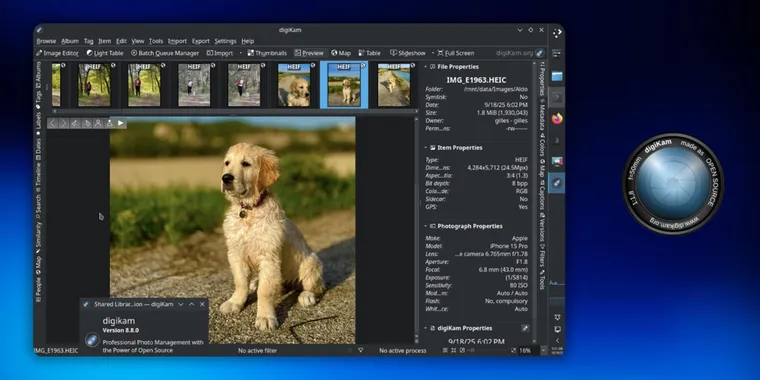
Task: Show the Albums left sidebar tab
Action: (x=38, y=75)
